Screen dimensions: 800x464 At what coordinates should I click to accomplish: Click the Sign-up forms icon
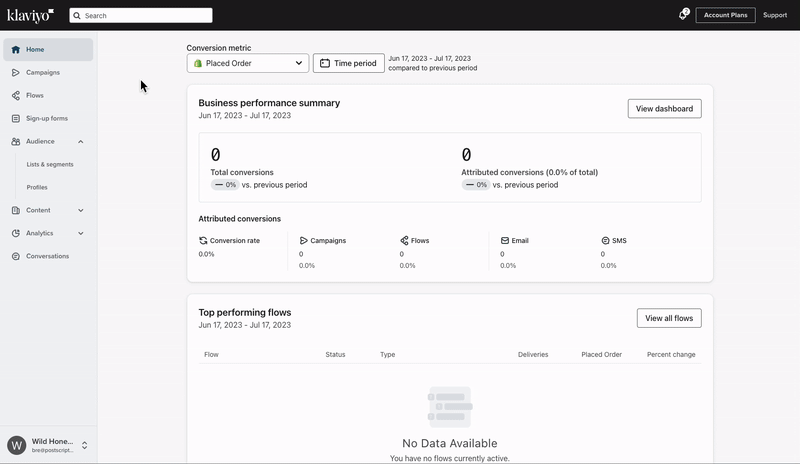tap(16, 118)
